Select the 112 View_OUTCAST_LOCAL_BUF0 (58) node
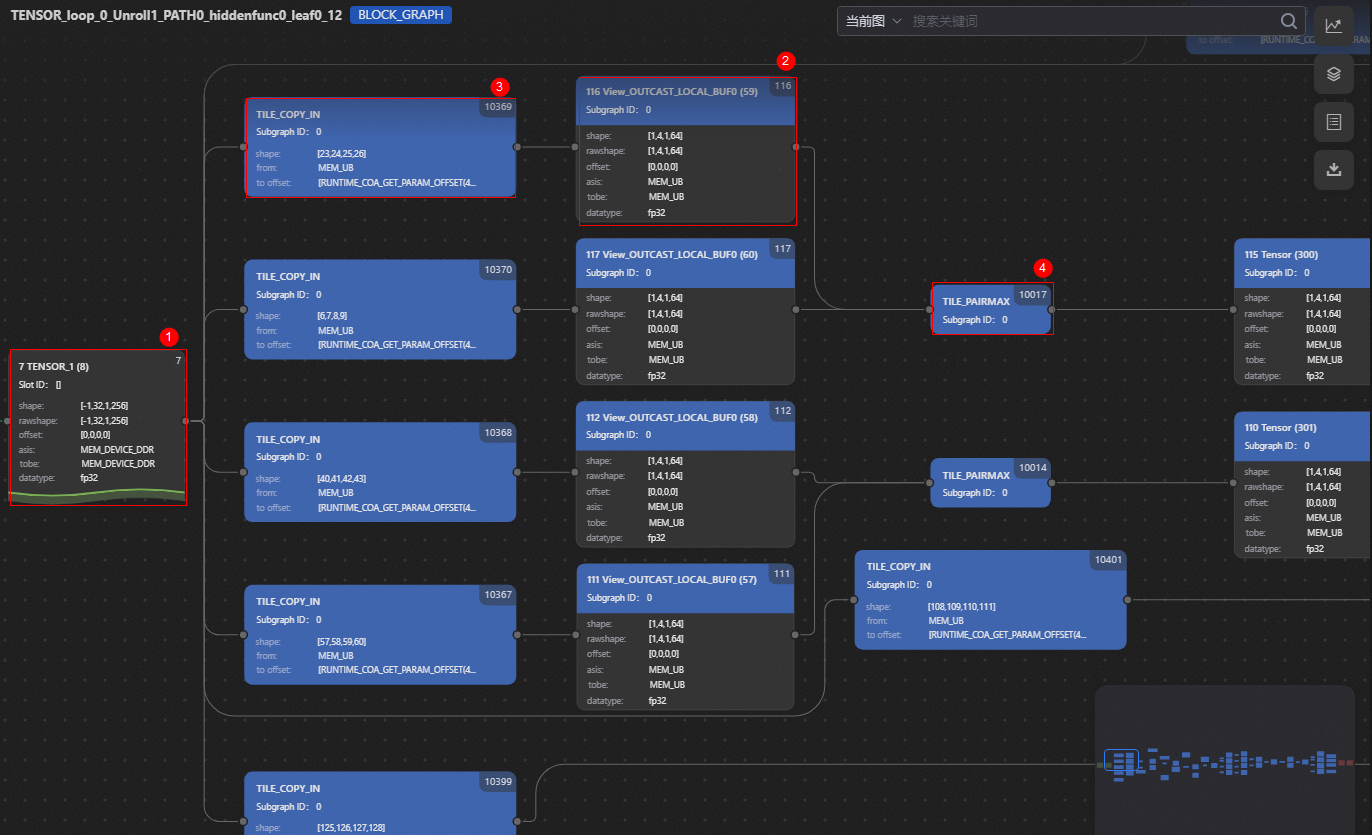The height and width of the screenshot is (835, 1372). tap(685, 475)
